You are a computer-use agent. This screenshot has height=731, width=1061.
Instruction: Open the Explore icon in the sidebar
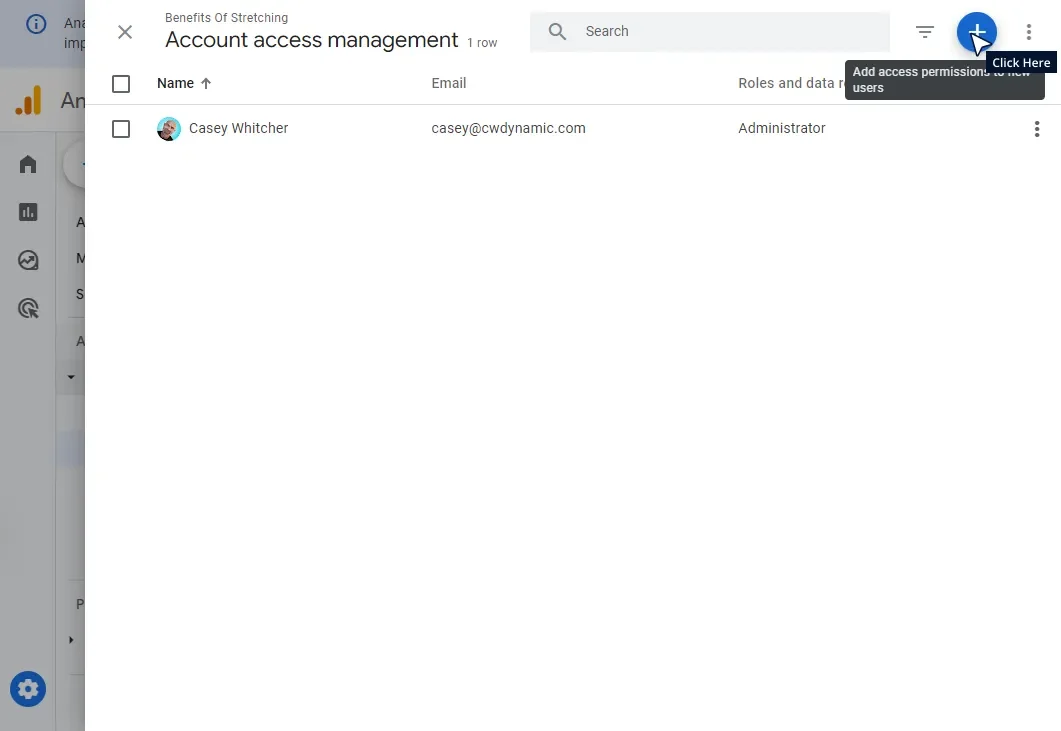[x=27, y=260]
